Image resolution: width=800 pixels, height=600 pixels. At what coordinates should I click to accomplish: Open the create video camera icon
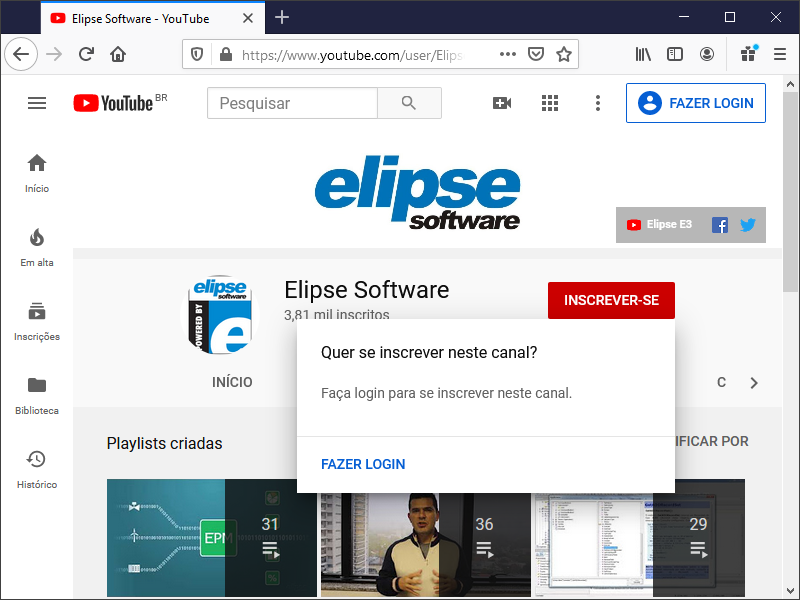coord(502,103)
